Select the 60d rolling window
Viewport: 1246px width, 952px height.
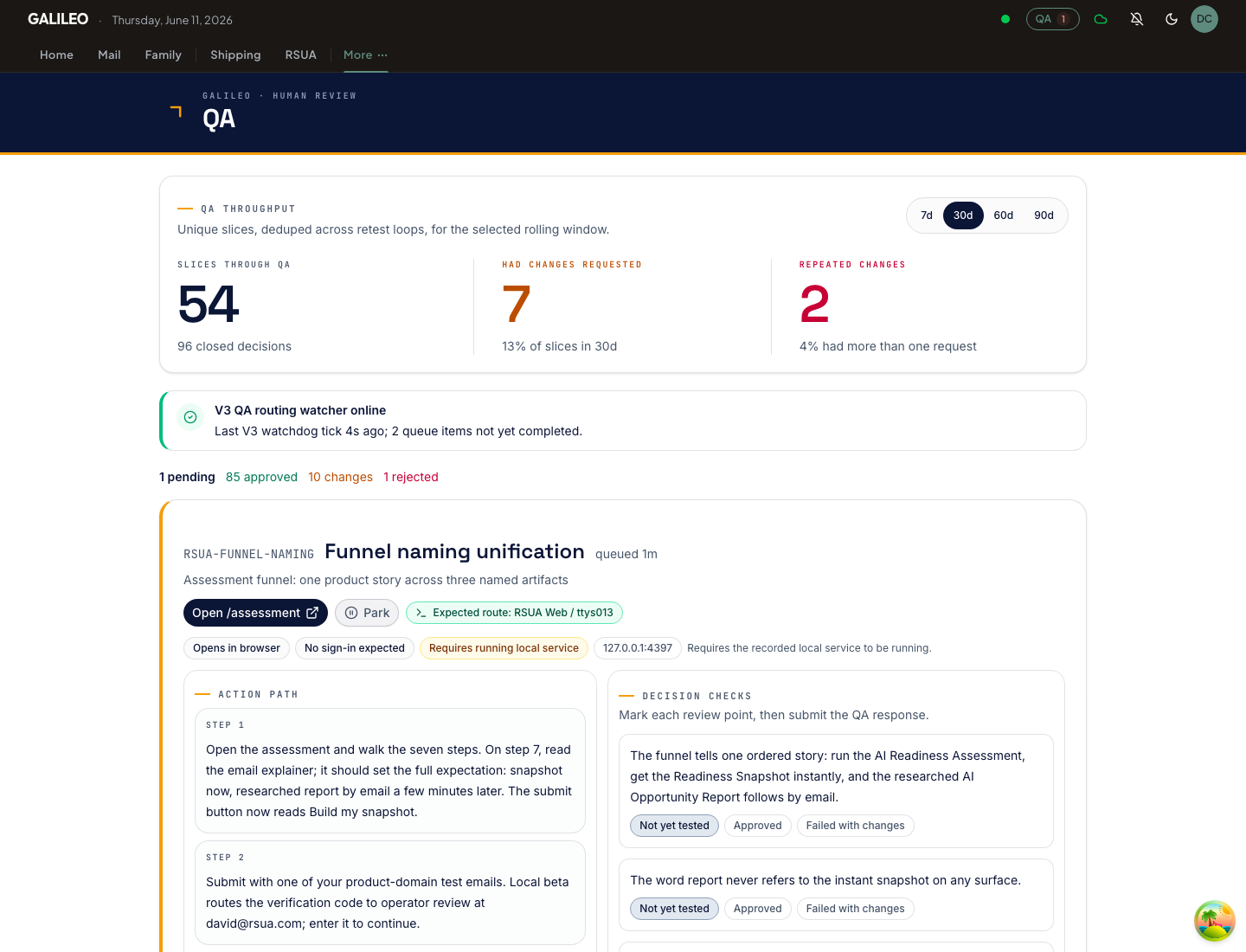tap(1004, 215)
